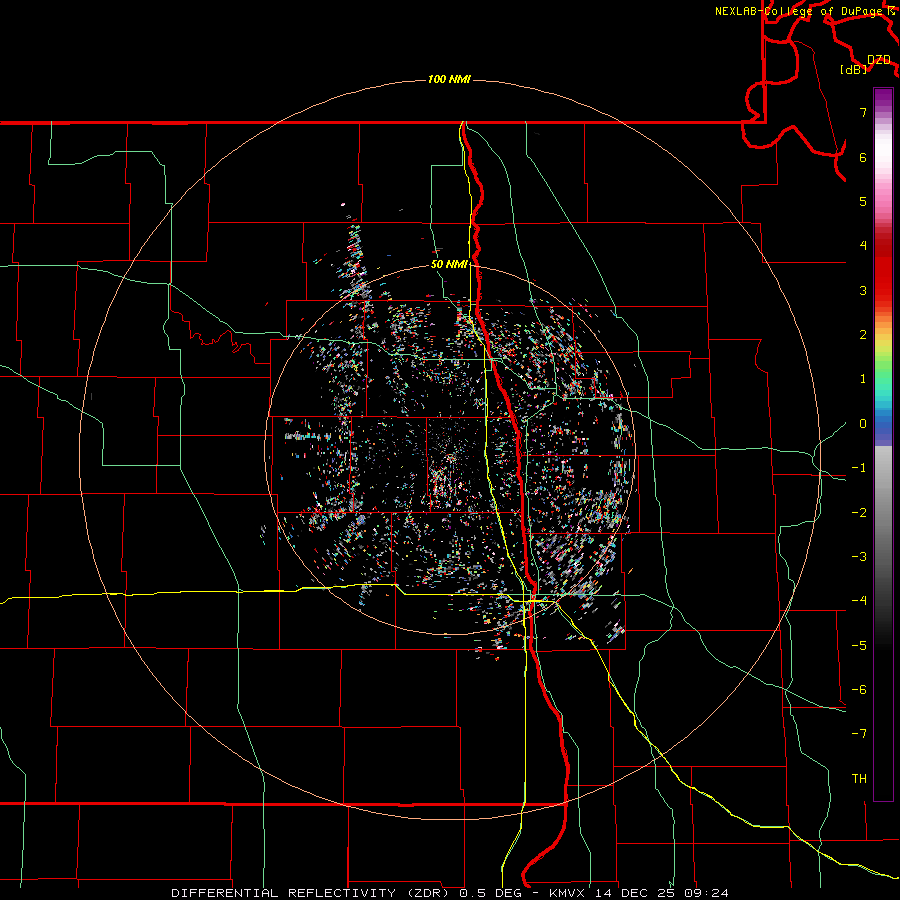The image size is (900, 900).
Task: Click the 6 dB value on colorbar
Action: coord(863,157)
